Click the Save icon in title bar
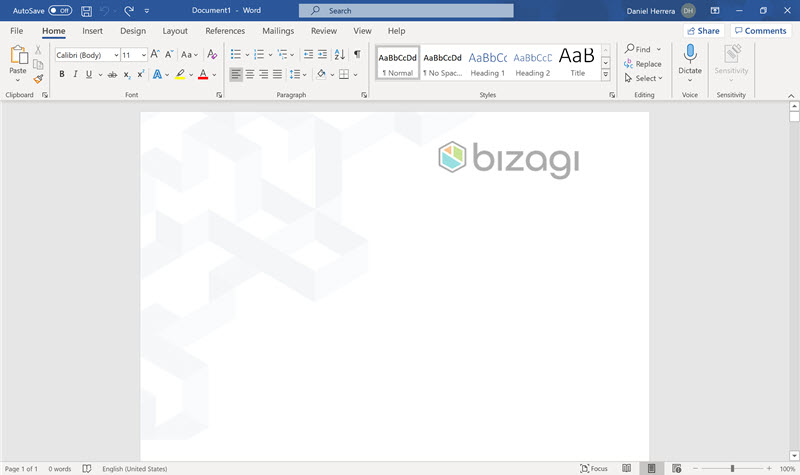 click(x=87, y=11)
